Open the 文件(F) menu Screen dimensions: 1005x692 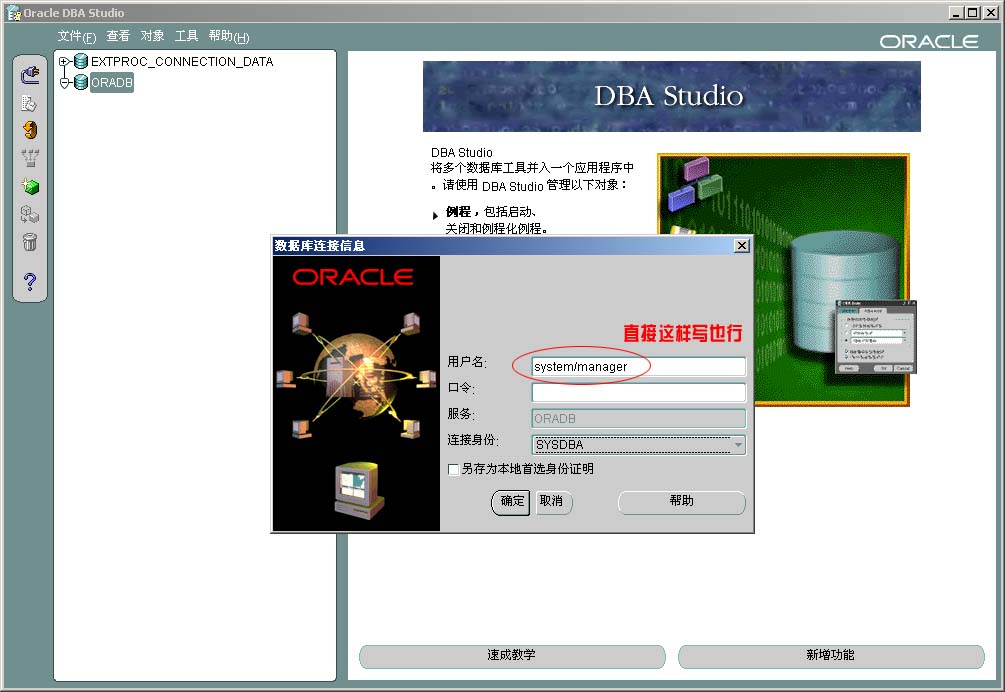click(x=76, y=37)
